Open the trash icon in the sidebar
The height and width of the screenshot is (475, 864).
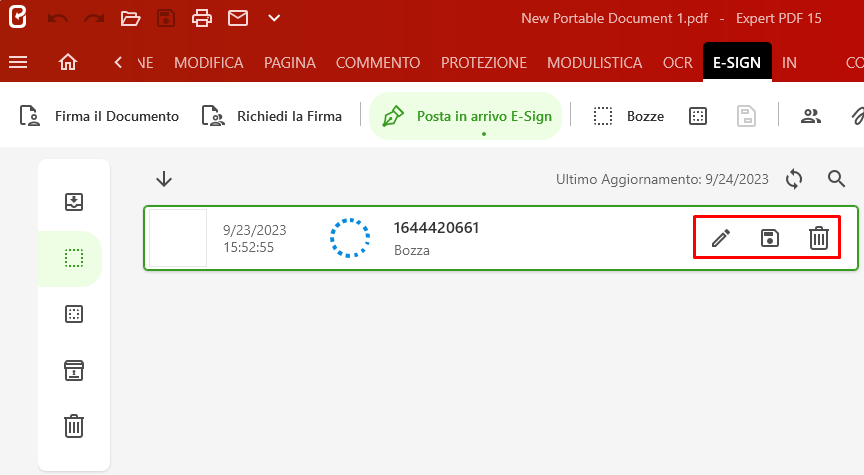click(74, 426)
